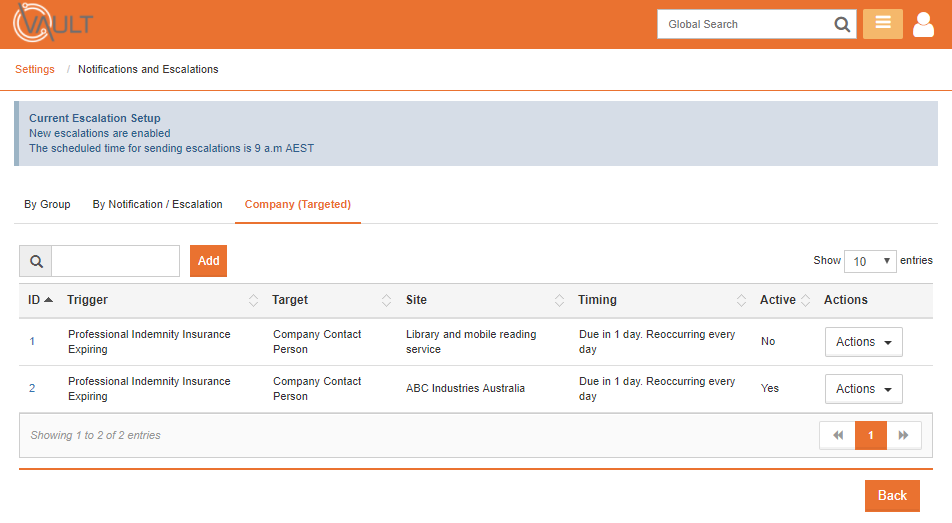Sort by ID column arrow
This screenshot has height=523, width=952.
(49, 300)
